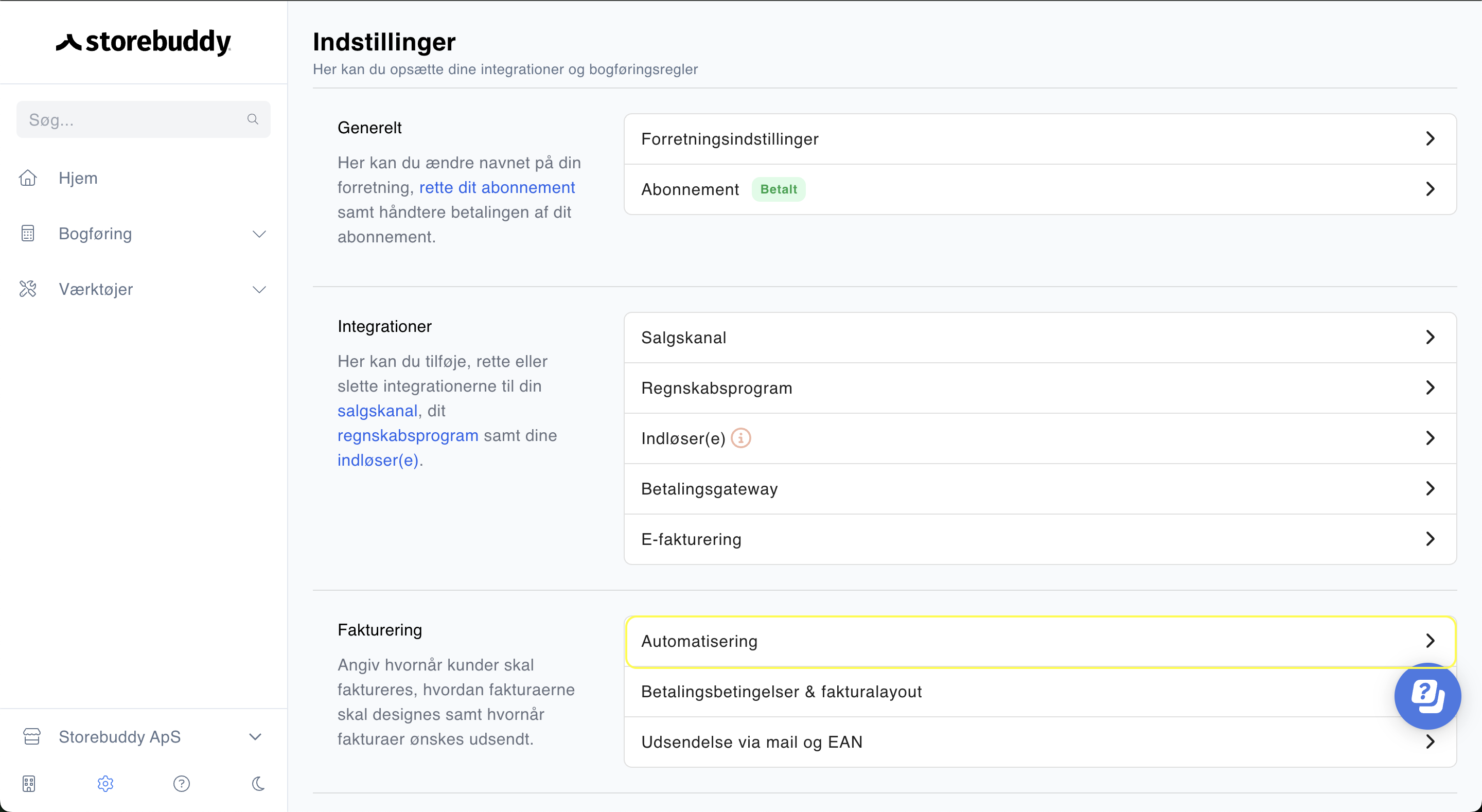Open the E-fakturering row

click(x=1040, y=539)
